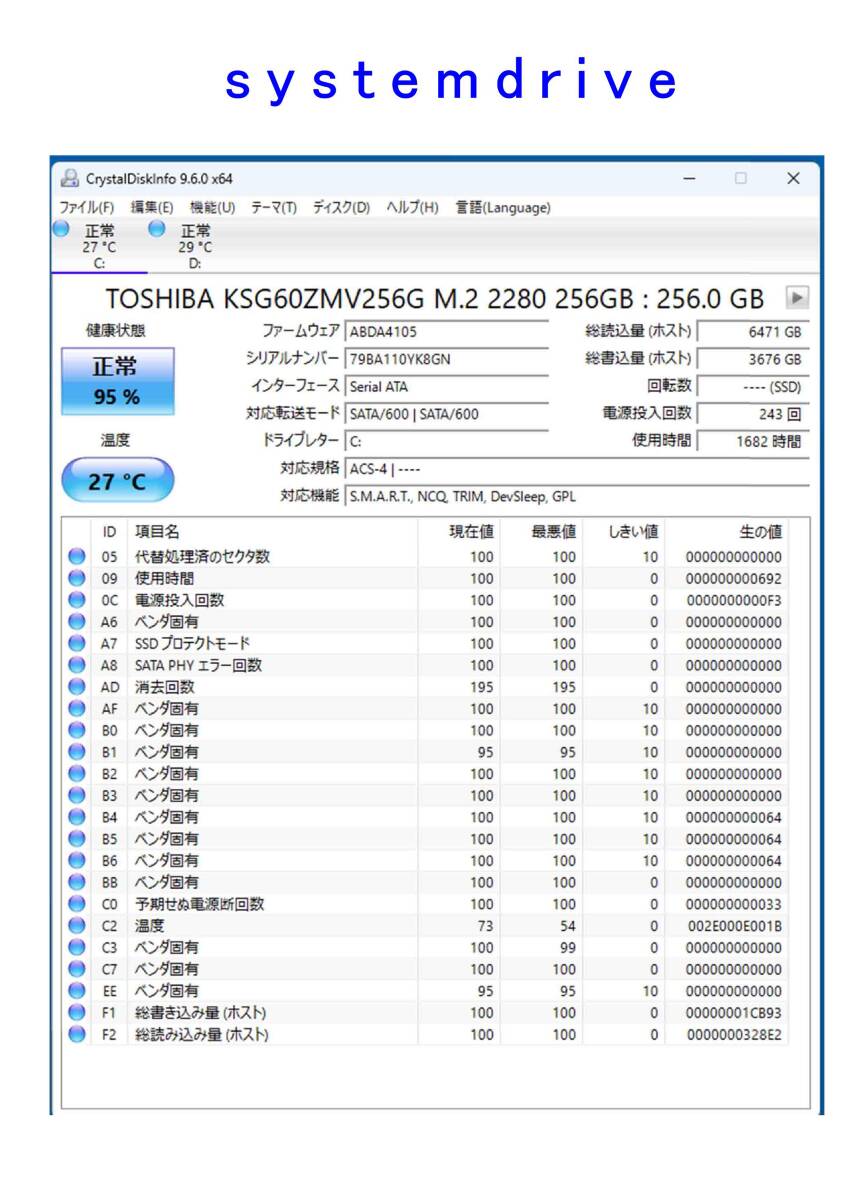Click status icon for ID B3 row
The width and height of the screenshot is (849, 1200).
coord(76,796)
